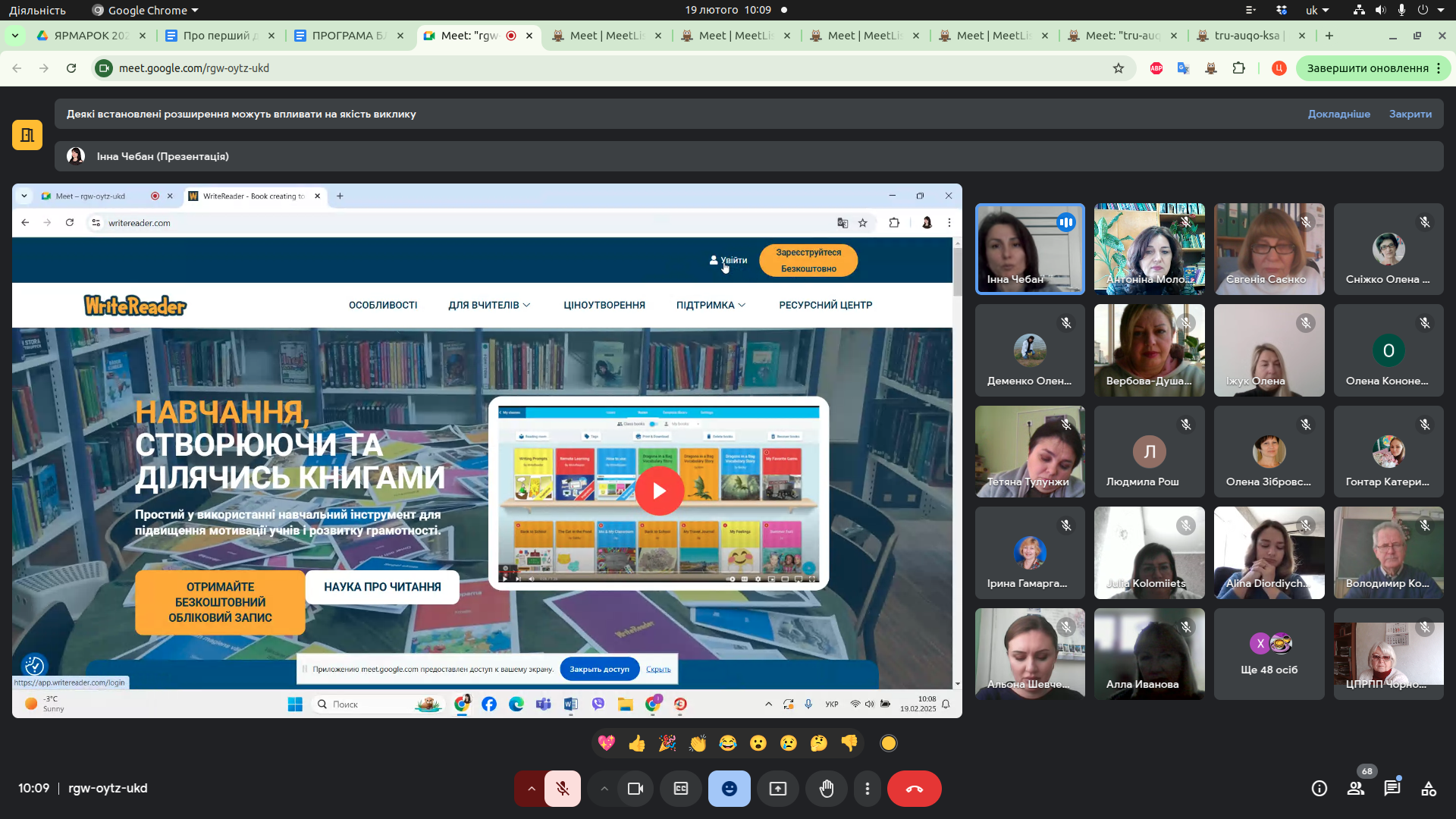Click the Докладніше link in the banner
The height and width of the screenshot is (819, 1456).
click(x=1338, y=114)
